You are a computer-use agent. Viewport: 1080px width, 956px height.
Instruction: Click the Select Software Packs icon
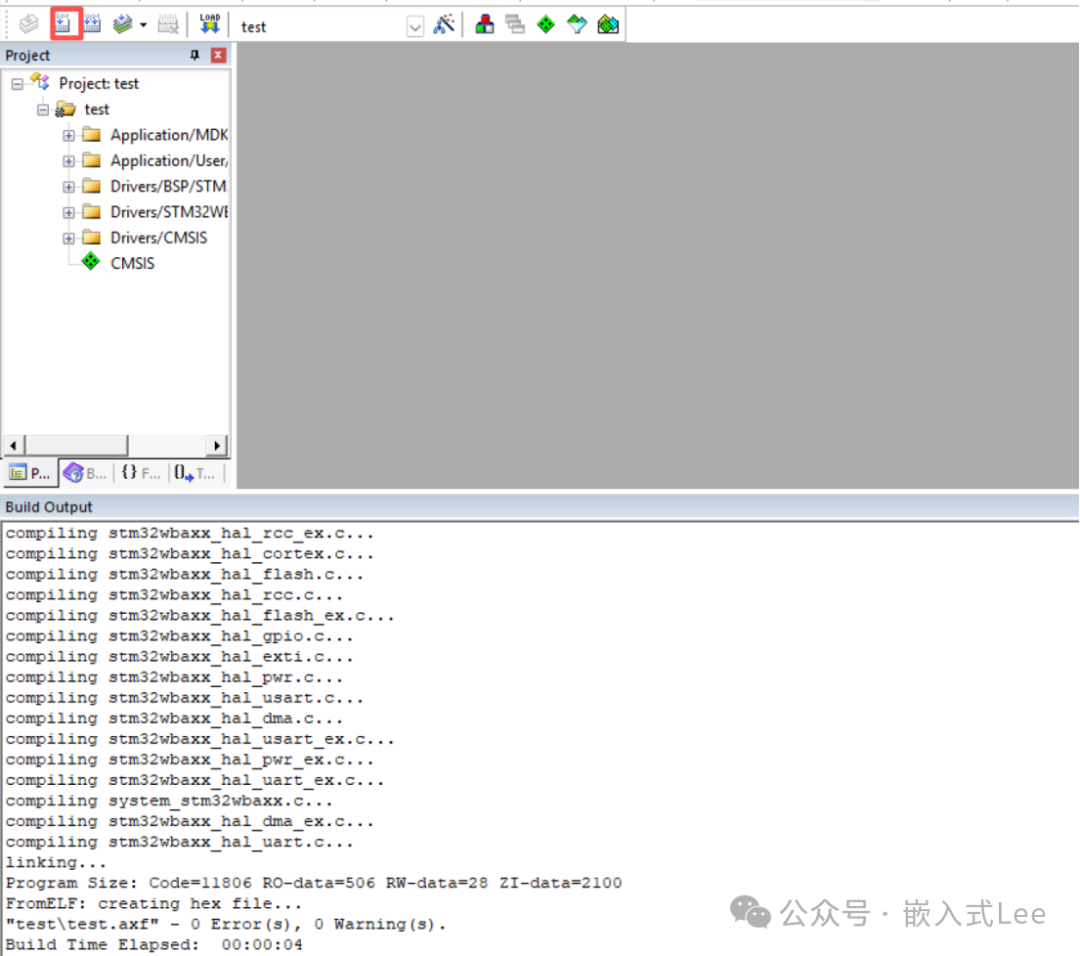(577, 25)
